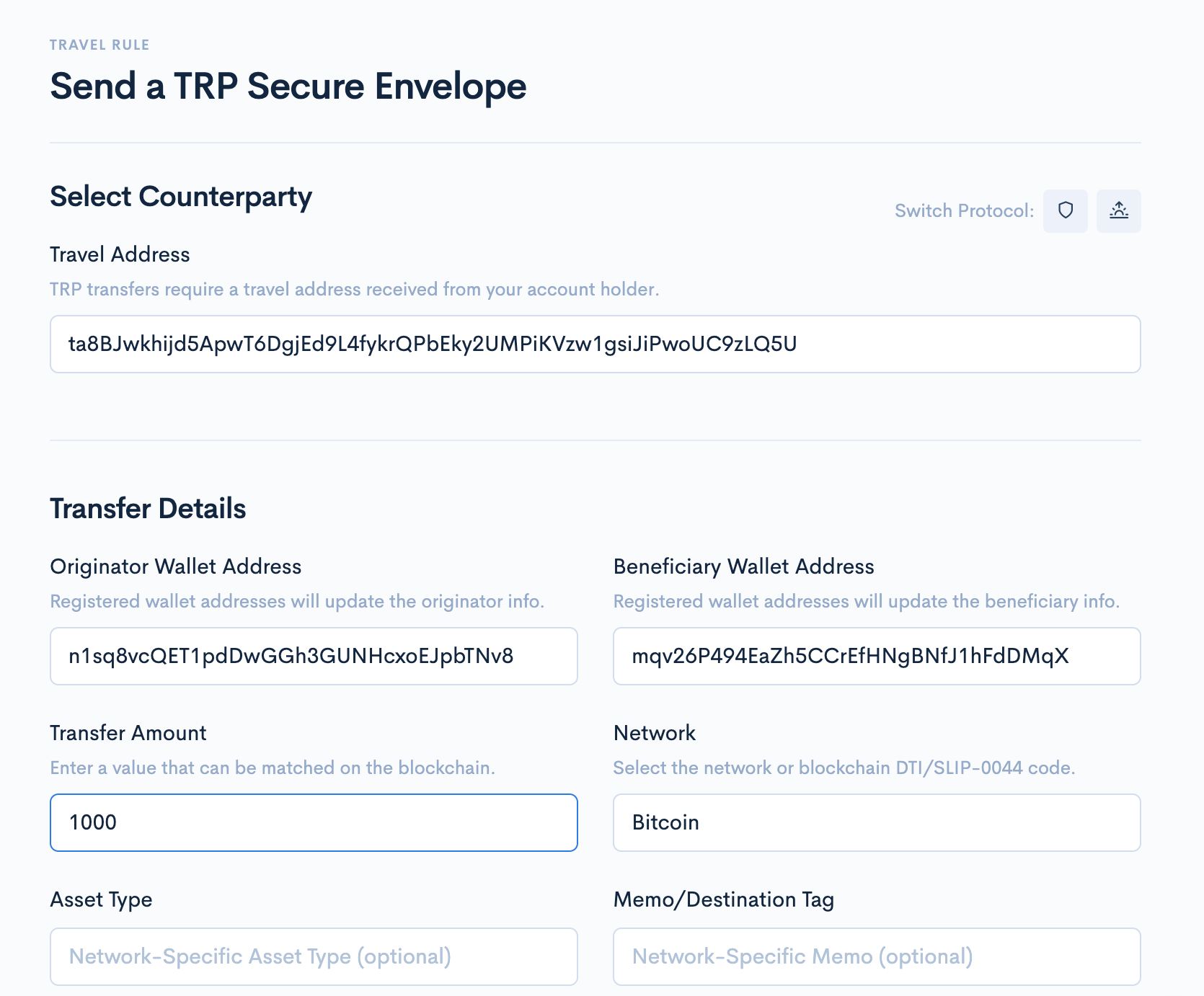
Task: Click the Transfer Amount field containing 1000
Action: point(314,822)
